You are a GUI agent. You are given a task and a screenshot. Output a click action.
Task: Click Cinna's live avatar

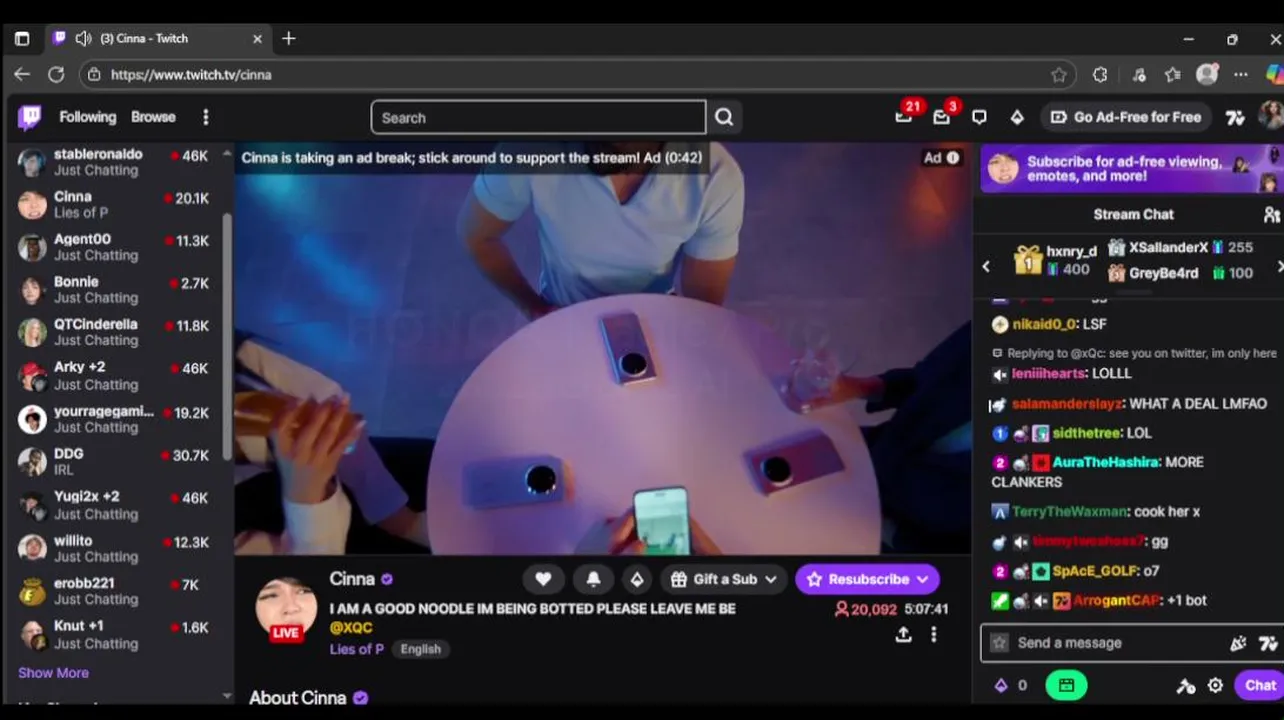286,608
